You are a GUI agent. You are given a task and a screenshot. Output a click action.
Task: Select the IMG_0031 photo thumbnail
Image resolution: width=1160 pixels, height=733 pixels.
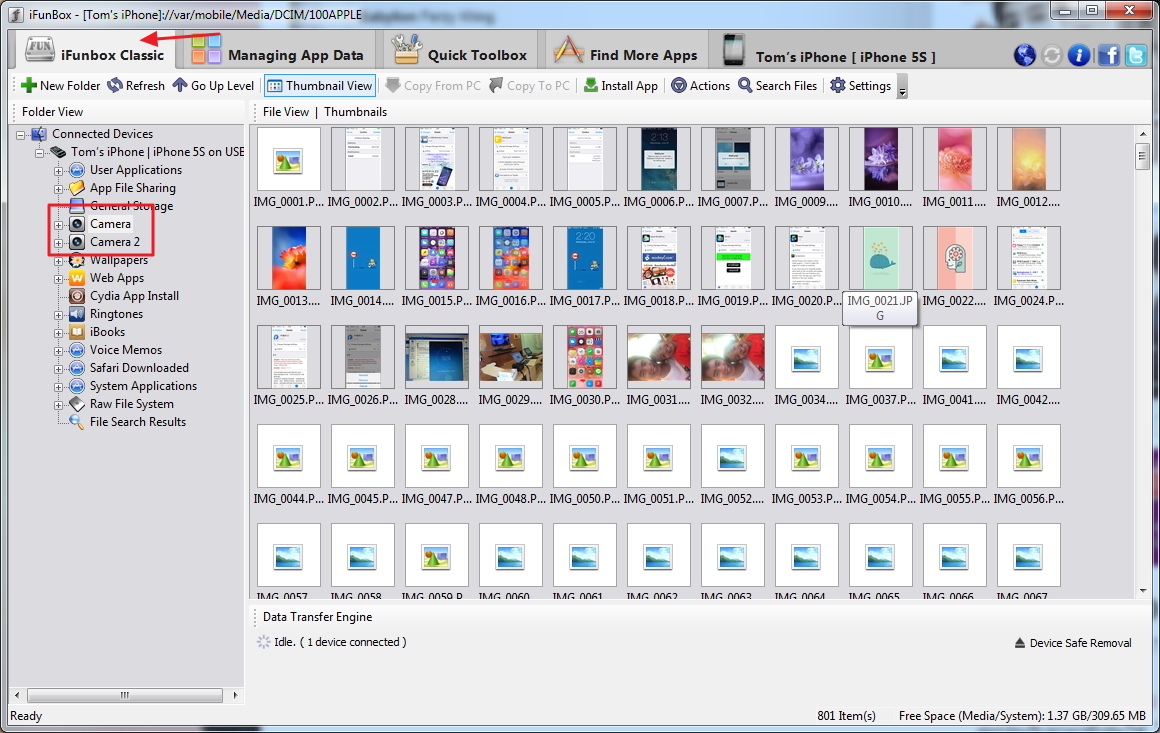tap(658, 357)
